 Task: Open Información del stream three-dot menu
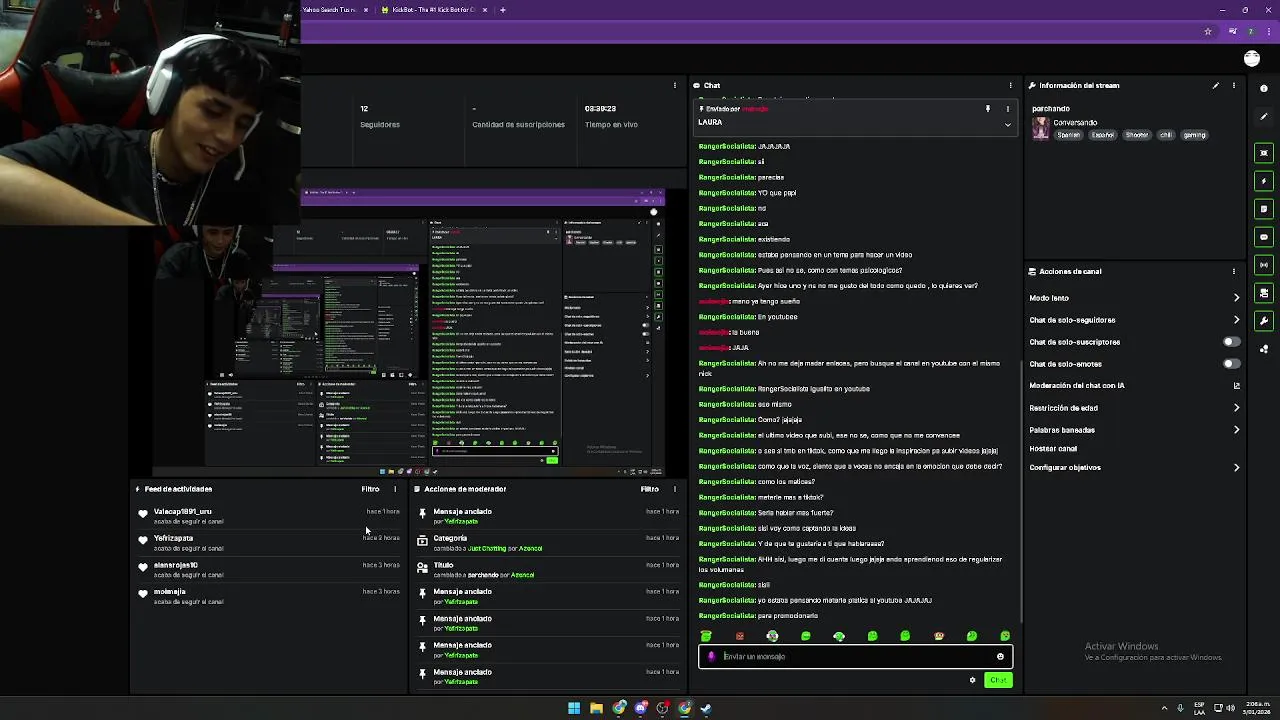point(1234,85)
